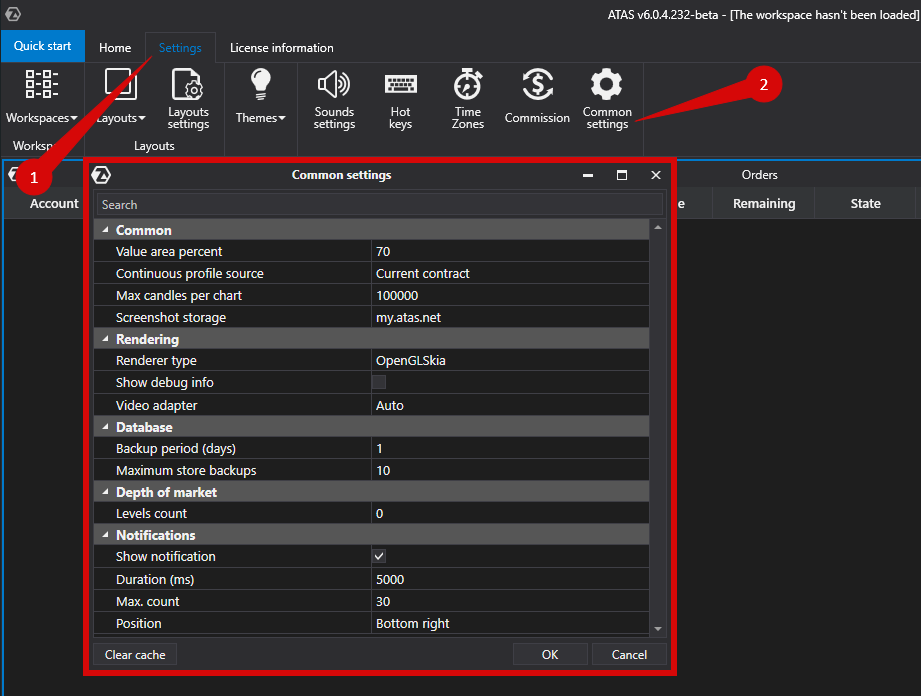Viewport: 921px width, 696px height.
Task: Enable Show debug info
Action: point(378,382)
